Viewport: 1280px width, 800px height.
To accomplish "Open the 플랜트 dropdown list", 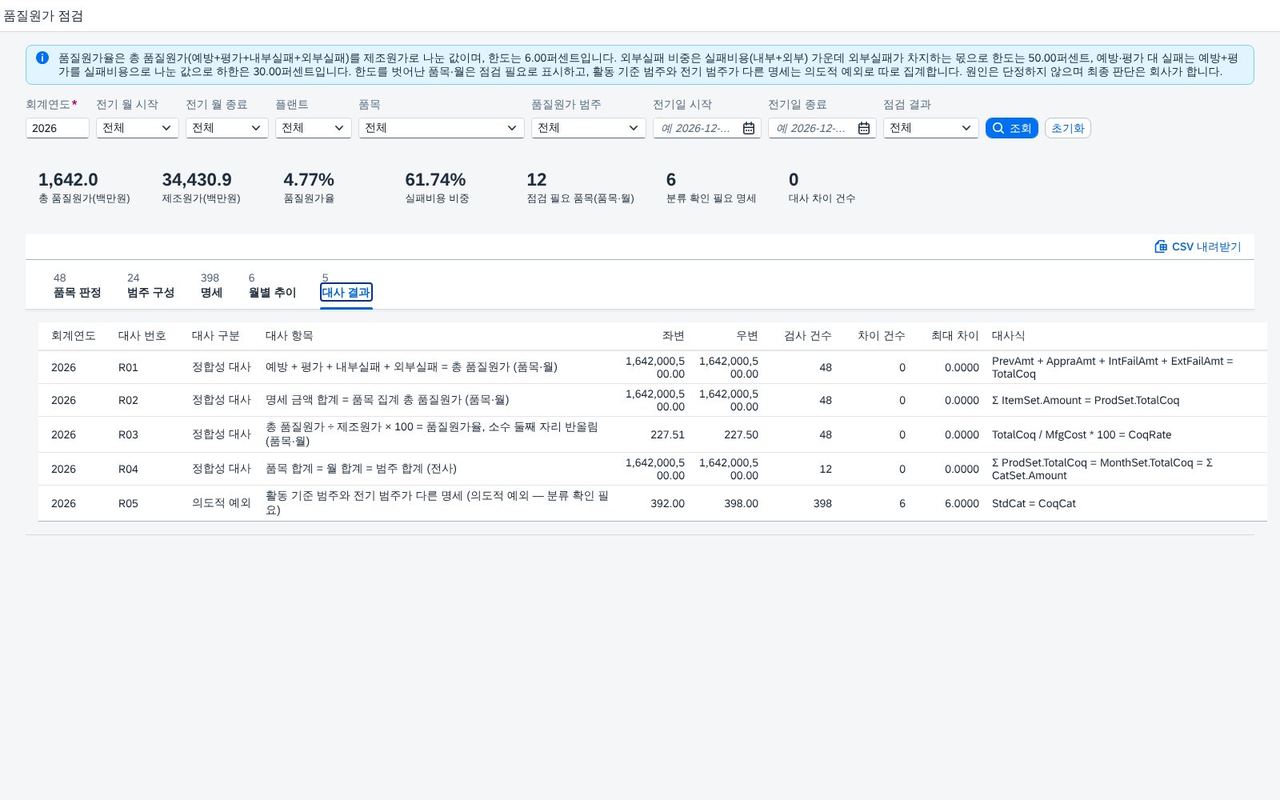I will coord(339,128).
